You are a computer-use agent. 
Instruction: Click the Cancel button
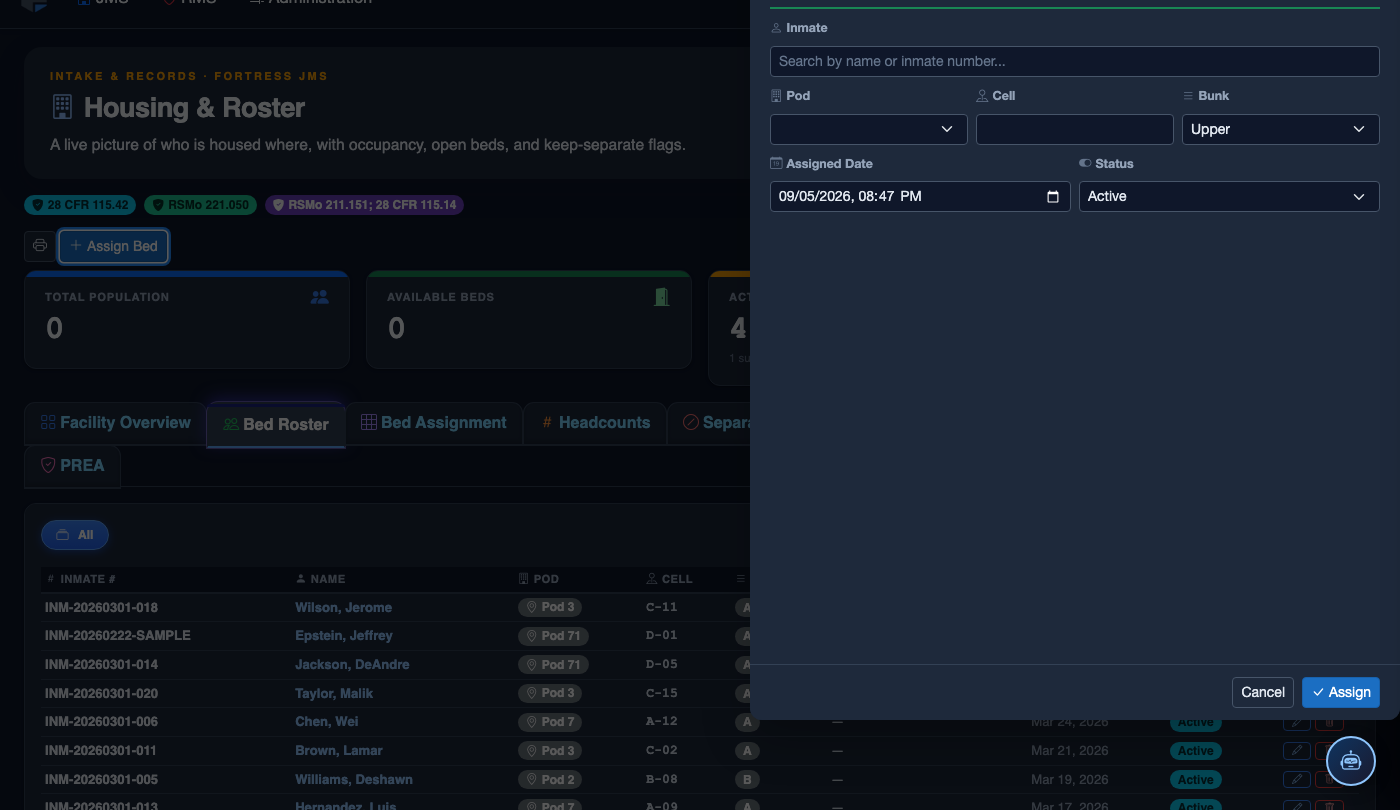pos(1263,693)
